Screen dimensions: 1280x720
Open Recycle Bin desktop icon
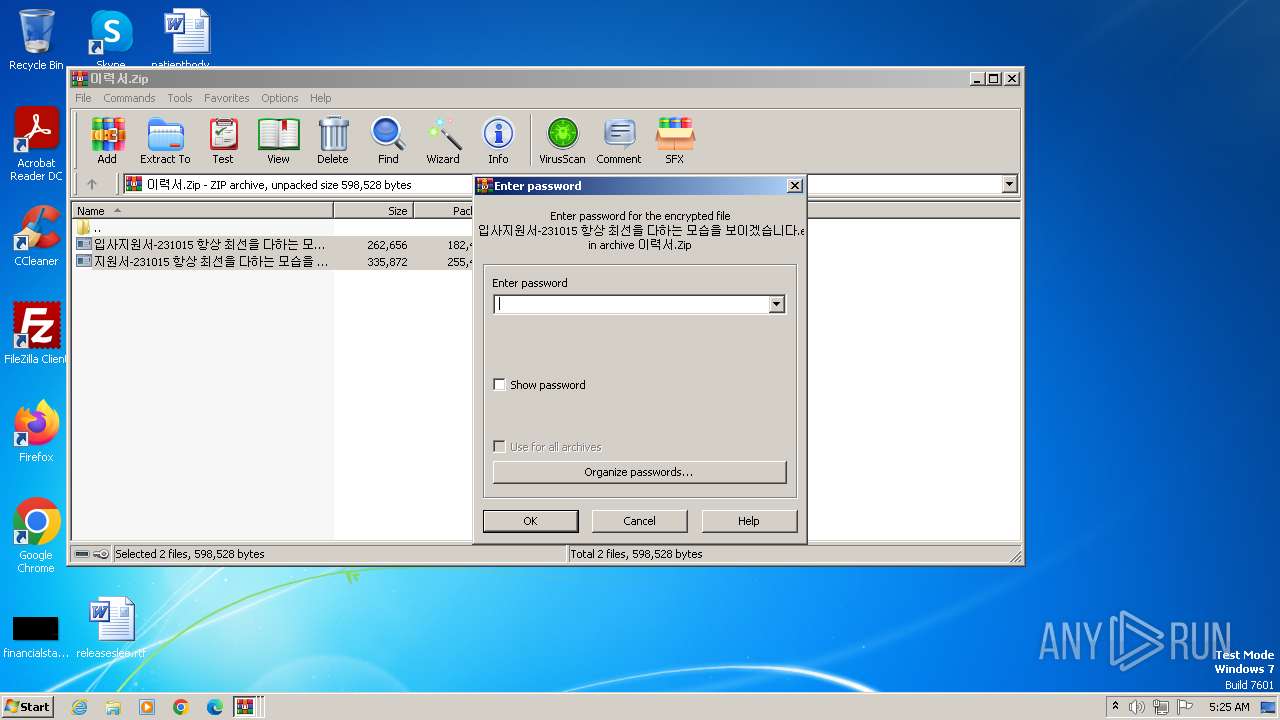(36, 40)
